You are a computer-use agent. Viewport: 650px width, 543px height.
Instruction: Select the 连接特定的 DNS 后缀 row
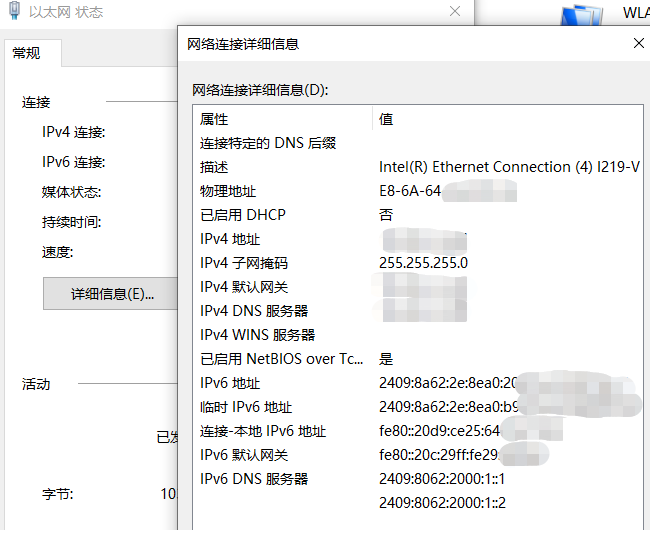point(267,143)
